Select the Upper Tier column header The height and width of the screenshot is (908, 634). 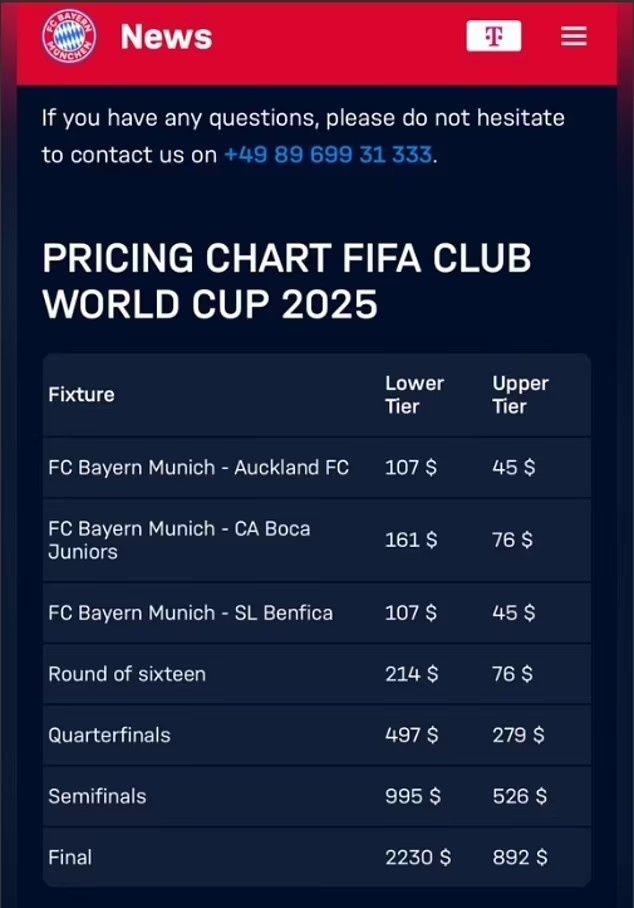[x=520, y=394]
